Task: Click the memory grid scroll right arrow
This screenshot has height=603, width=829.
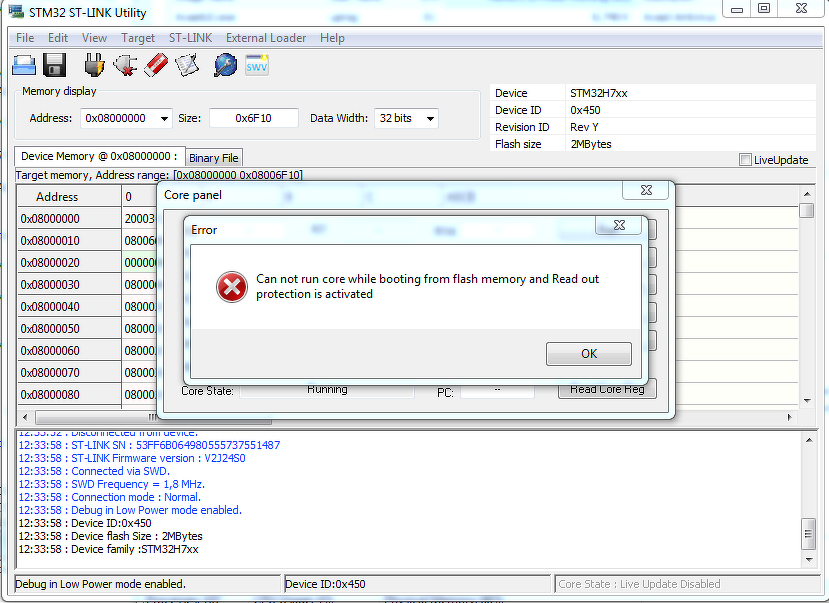Action: click(789, 418)
